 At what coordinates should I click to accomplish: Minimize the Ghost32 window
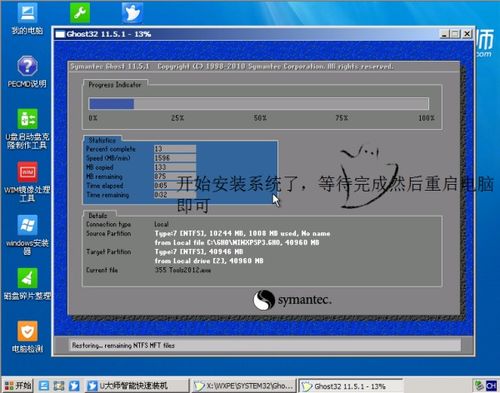tap(444, 34)
